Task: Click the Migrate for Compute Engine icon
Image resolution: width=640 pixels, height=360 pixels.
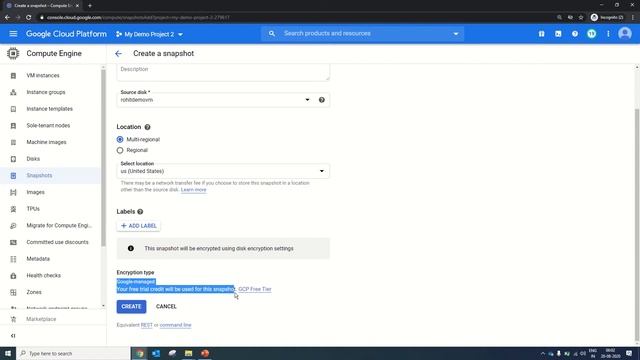Action: pyautogui.click(x=13, y=226)
